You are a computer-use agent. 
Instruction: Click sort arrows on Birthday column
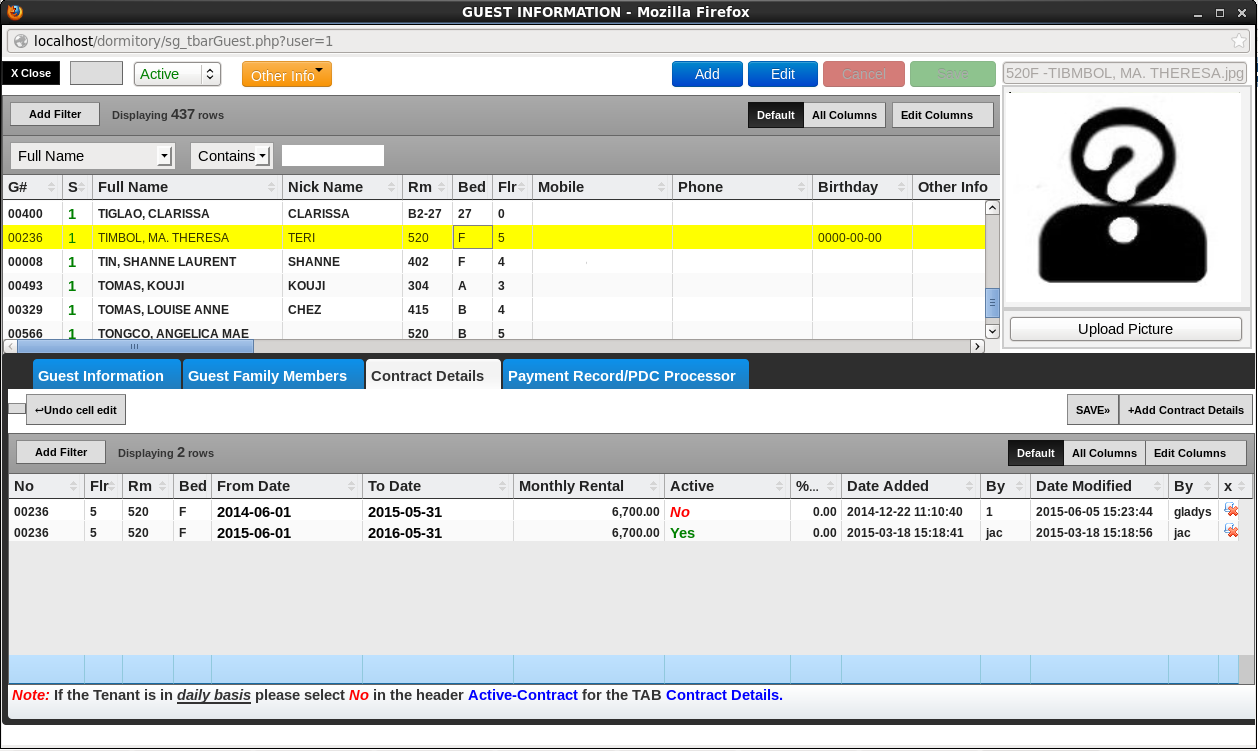coord(900,187)
